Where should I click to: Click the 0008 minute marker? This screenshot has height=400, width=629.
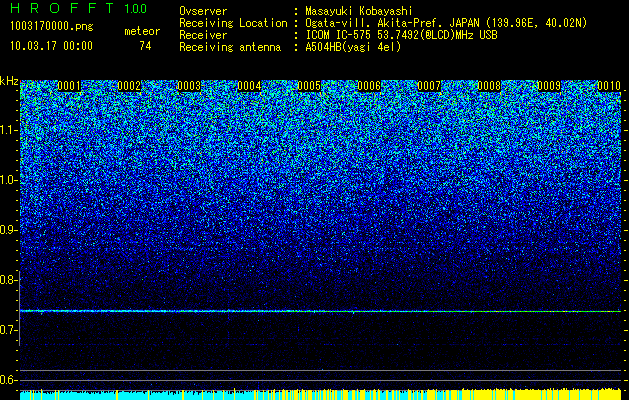tap(489, 86)
